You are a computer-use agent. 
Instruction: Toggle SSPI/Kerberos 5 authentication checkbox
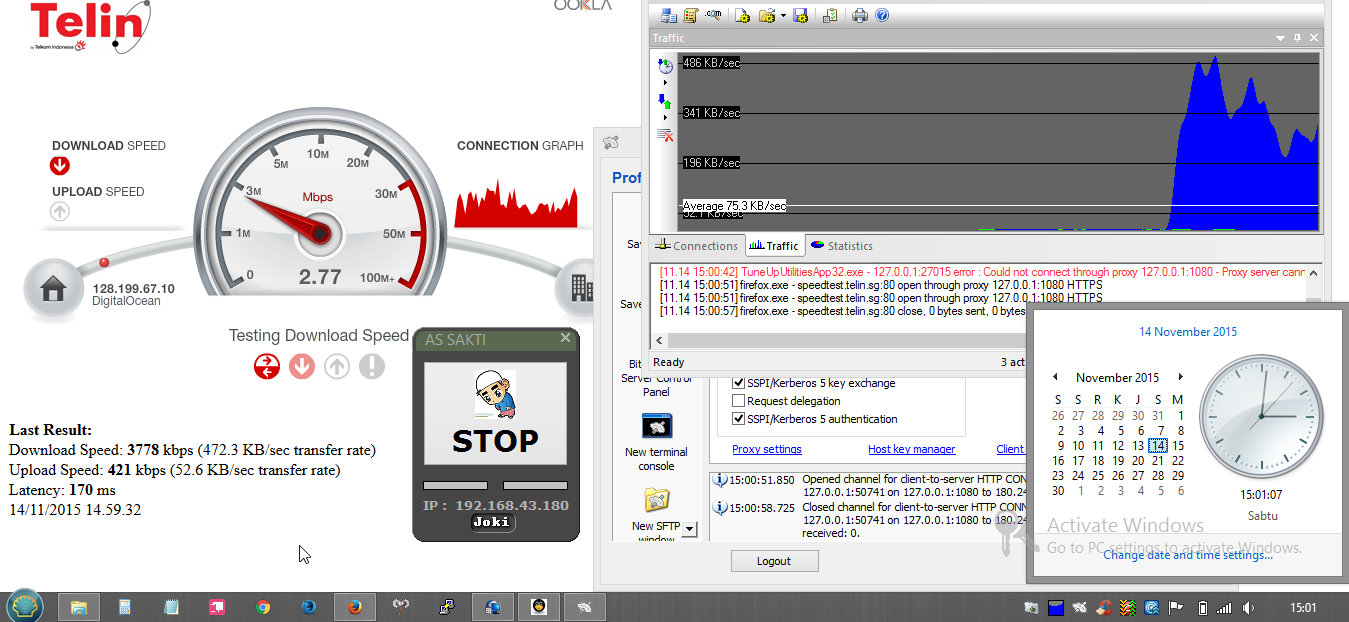739,419
